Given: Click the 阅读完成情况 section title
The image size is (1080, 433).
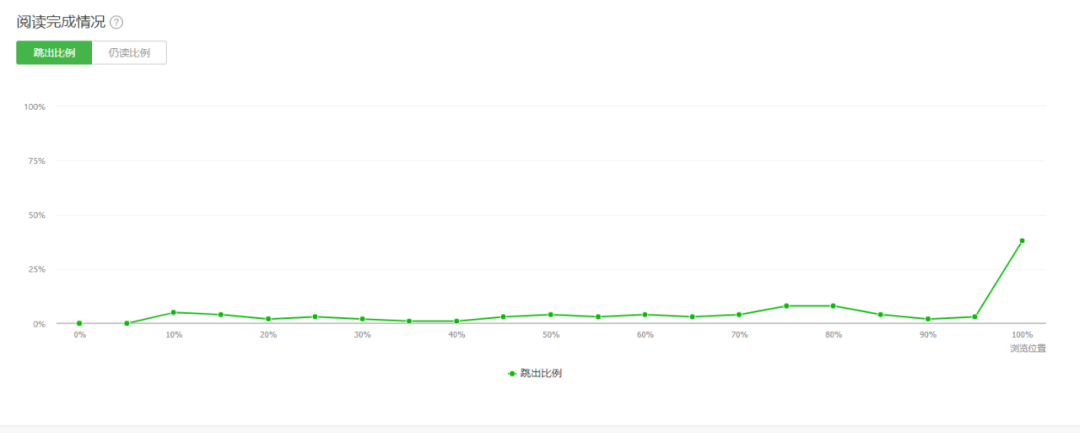Looking at the screenshot, I should (61, 23).
